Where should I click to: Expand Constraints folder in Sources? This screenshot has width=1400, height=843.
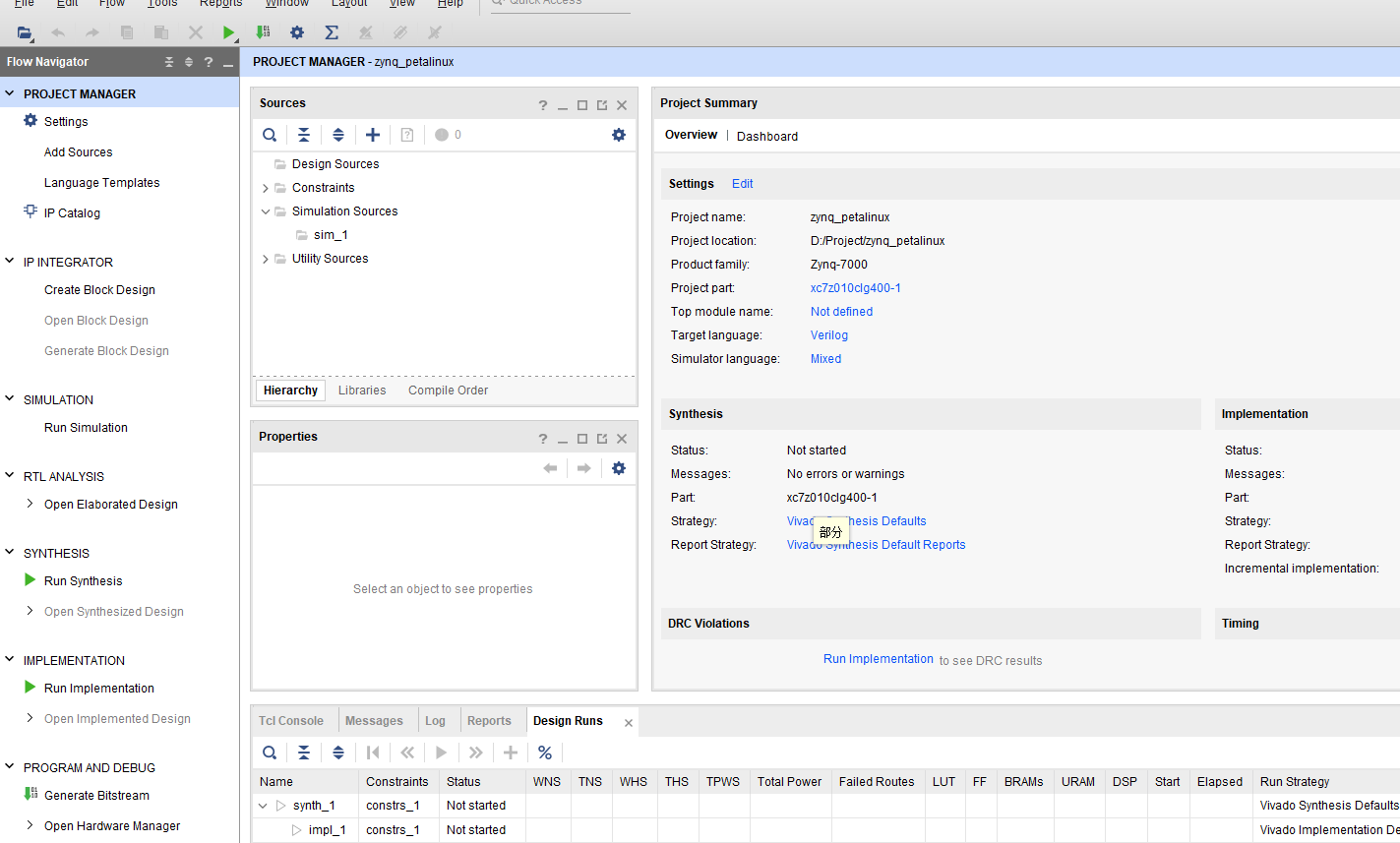tap(266, 188)
